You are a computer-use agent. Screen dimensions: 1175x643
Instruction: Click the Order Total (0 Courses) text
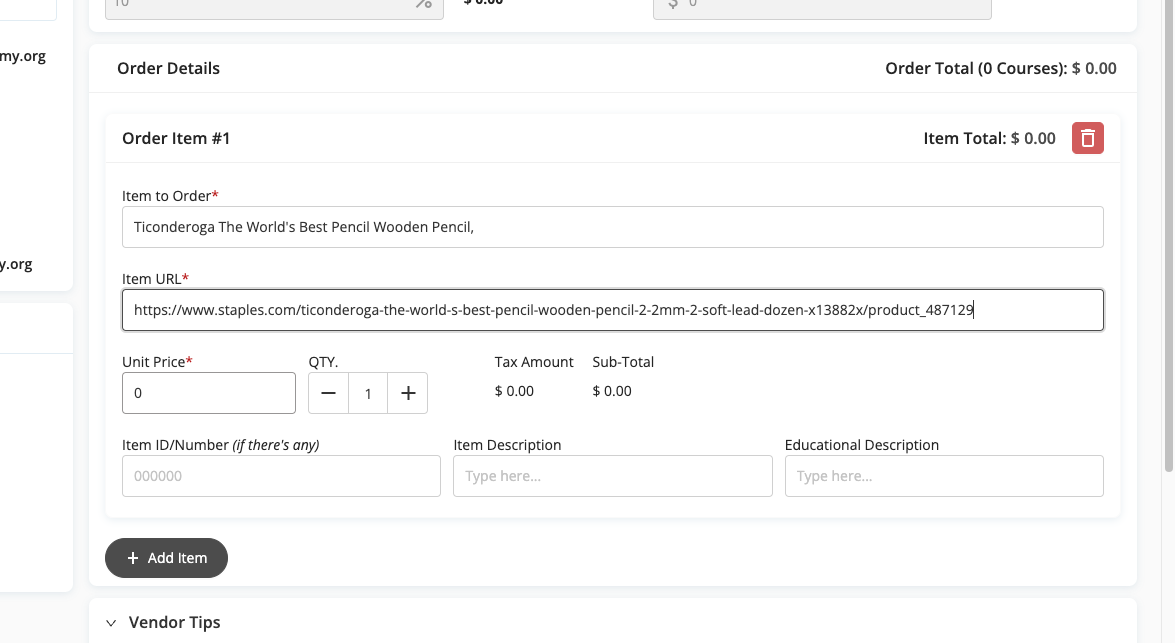1000,68
